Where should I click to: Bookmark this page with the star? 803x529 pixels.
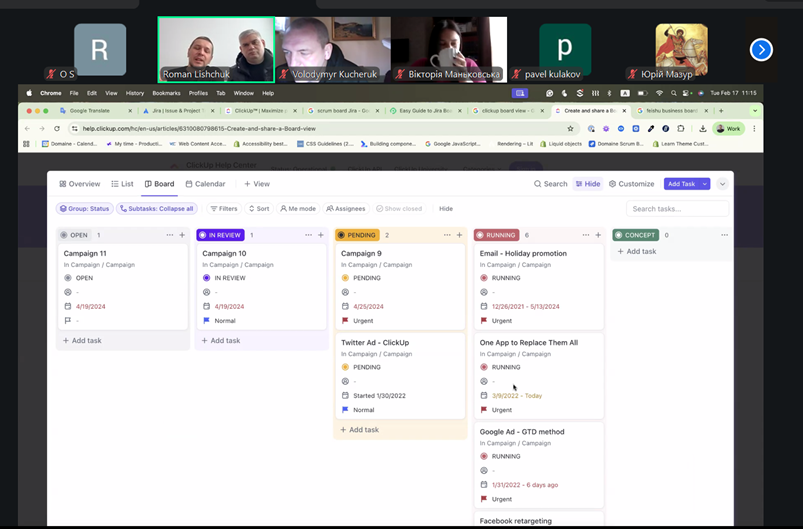click(x=570, y=129)
